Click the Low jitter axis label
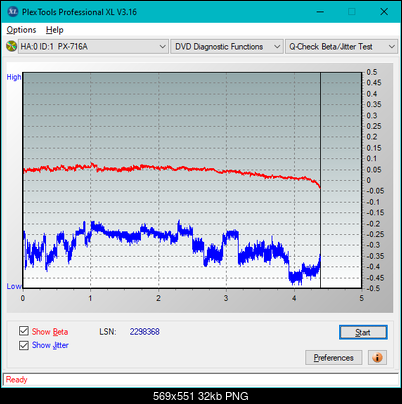The width and height of the screenshot is (402, 404). (14, 286)
